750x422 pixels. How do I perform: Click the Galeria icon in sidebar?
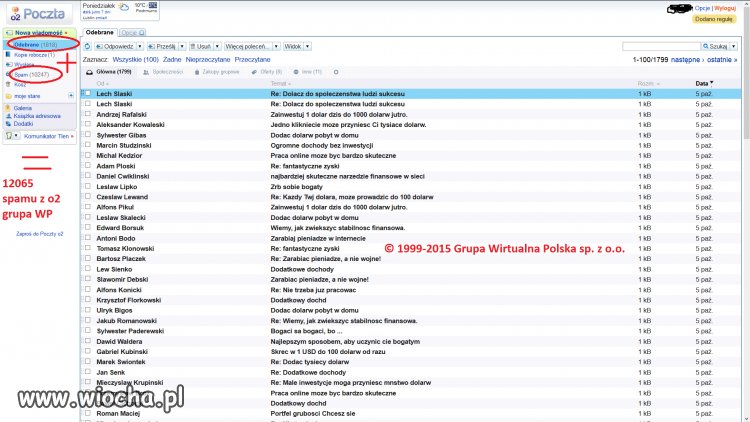pyautogui.click(x=8, y=108)
